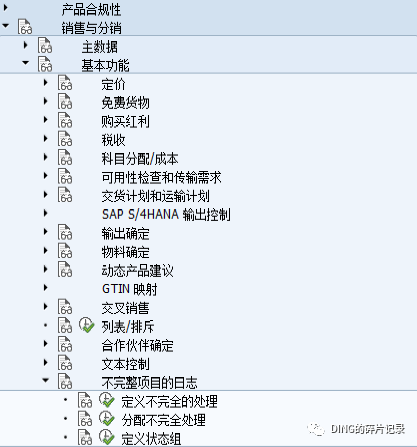Open documentation icon for 科目分配/成本
Image resolution: width=417 pixels, height=447 pixels.
[65, 158]
